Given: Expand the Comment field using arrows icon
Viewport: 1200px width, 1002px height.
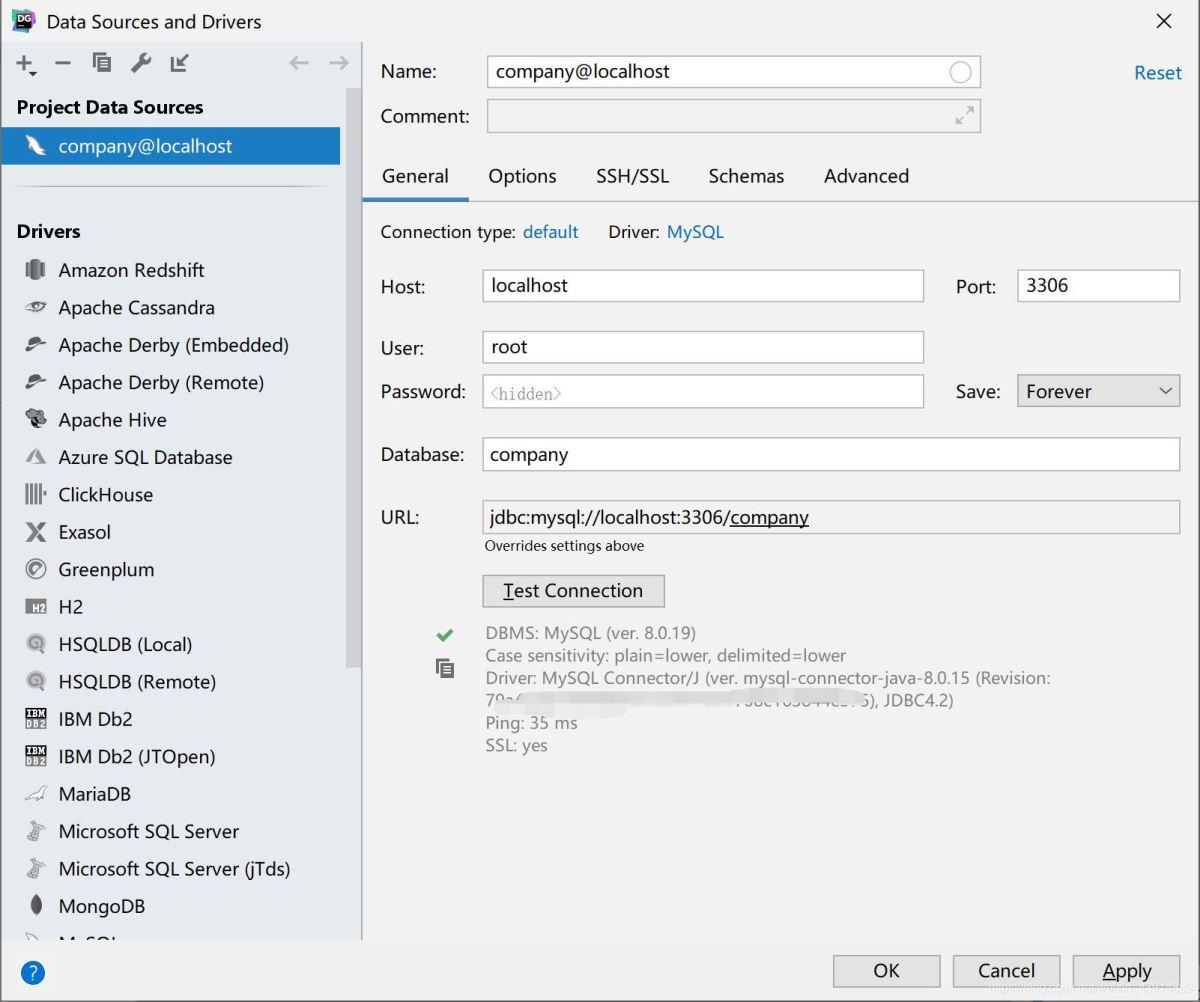Looking at the screenshot, I should (x=964, y=116).
